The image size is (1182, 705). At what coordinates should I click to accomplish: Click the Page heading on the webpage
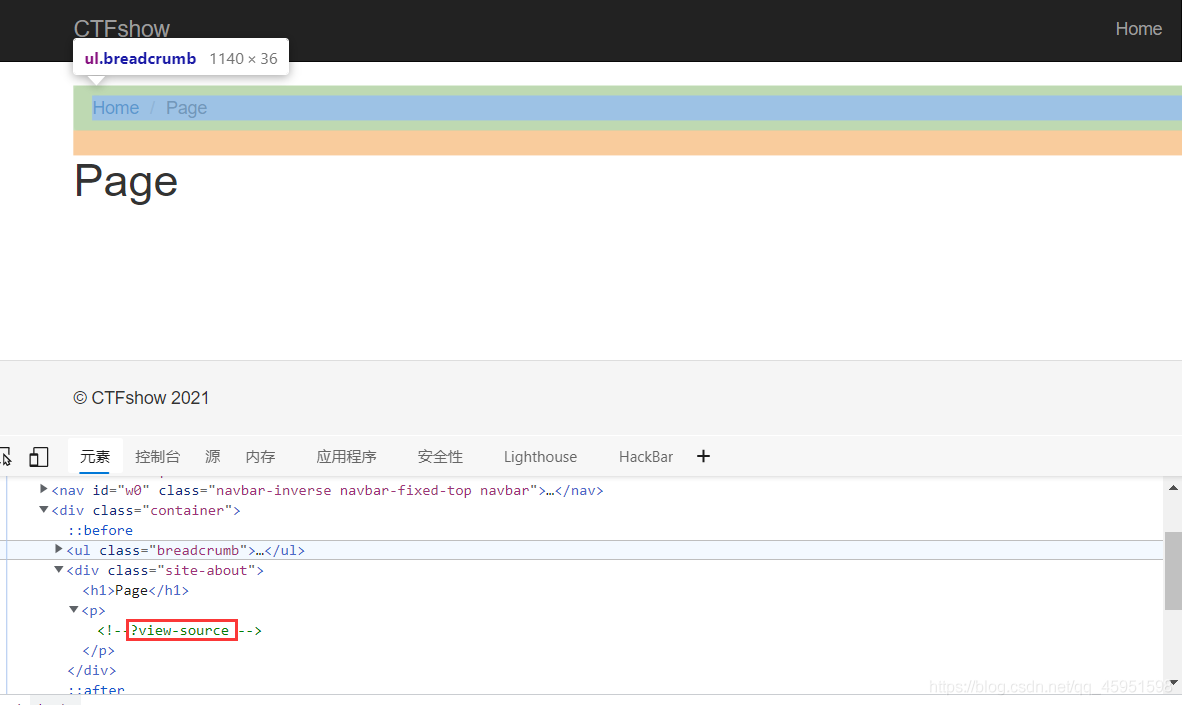(x=126, y=182)
